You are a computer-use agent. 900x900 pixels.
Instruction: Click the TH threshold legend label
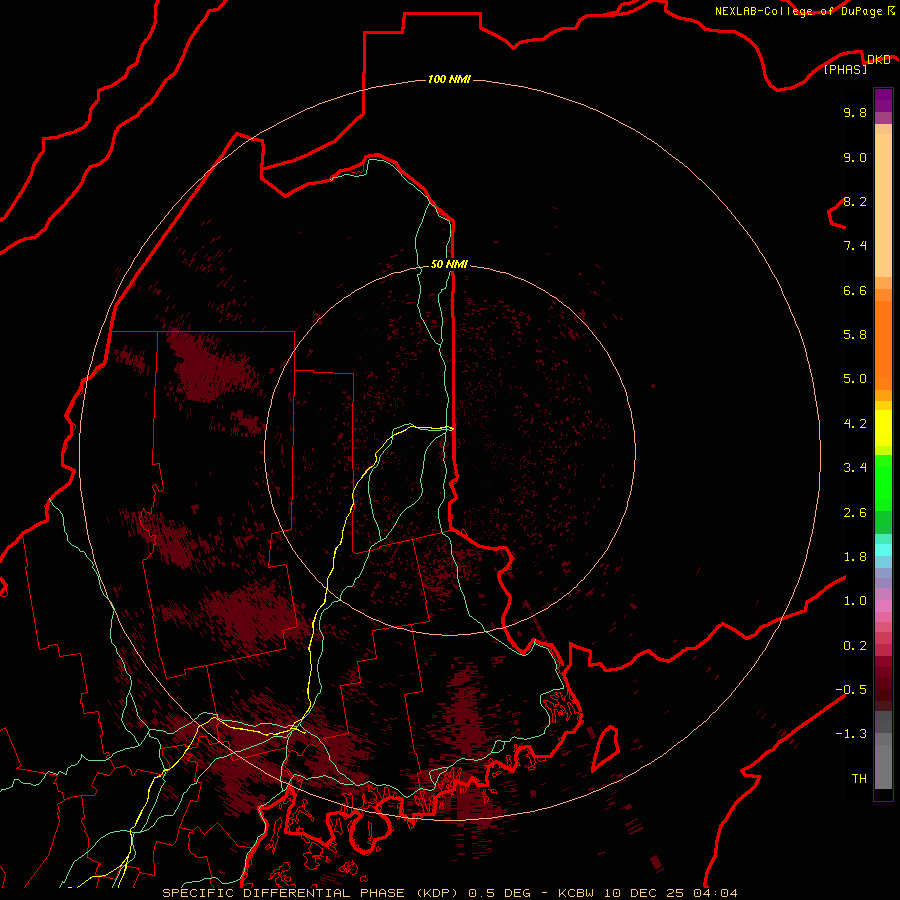point(859,779)
